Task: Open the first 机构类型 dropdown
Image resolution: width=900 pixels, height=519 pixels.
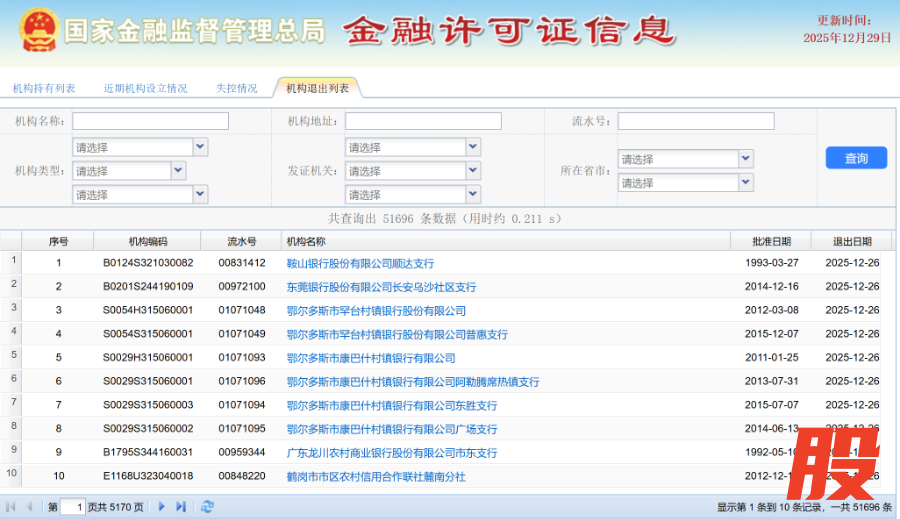Action: coord(200,147)
